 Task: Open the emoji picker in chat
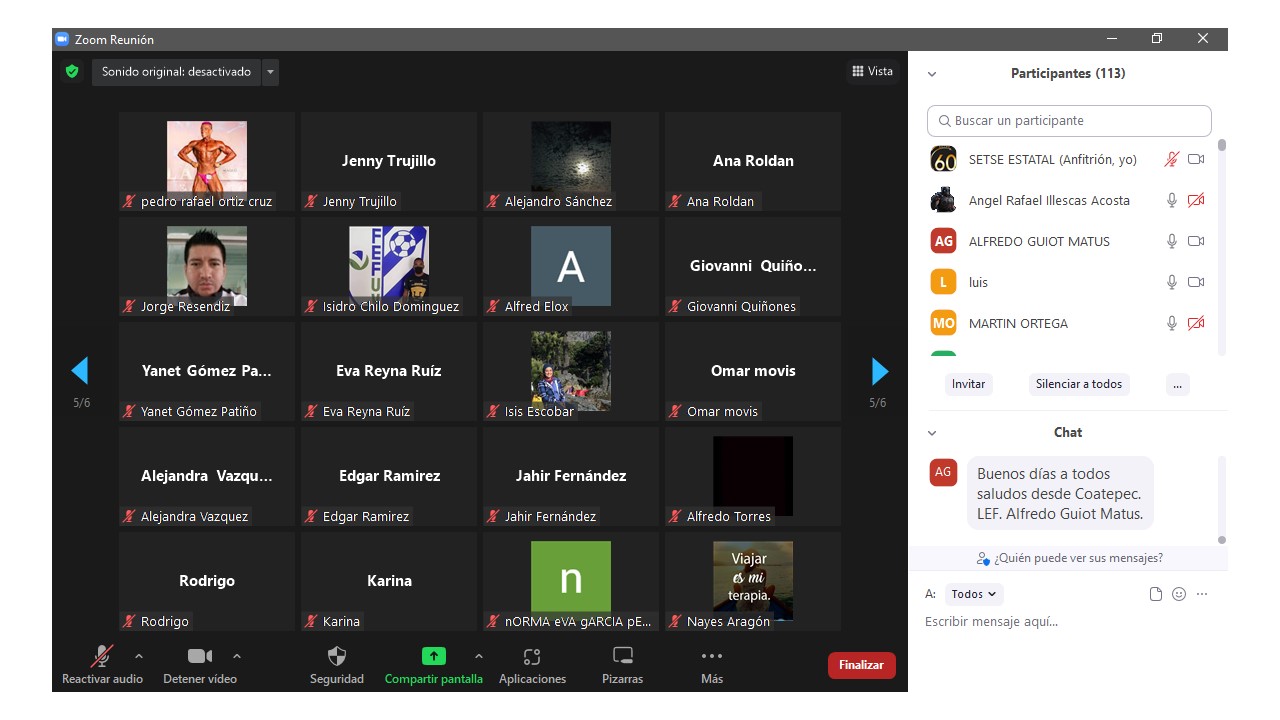(1179, 594)
